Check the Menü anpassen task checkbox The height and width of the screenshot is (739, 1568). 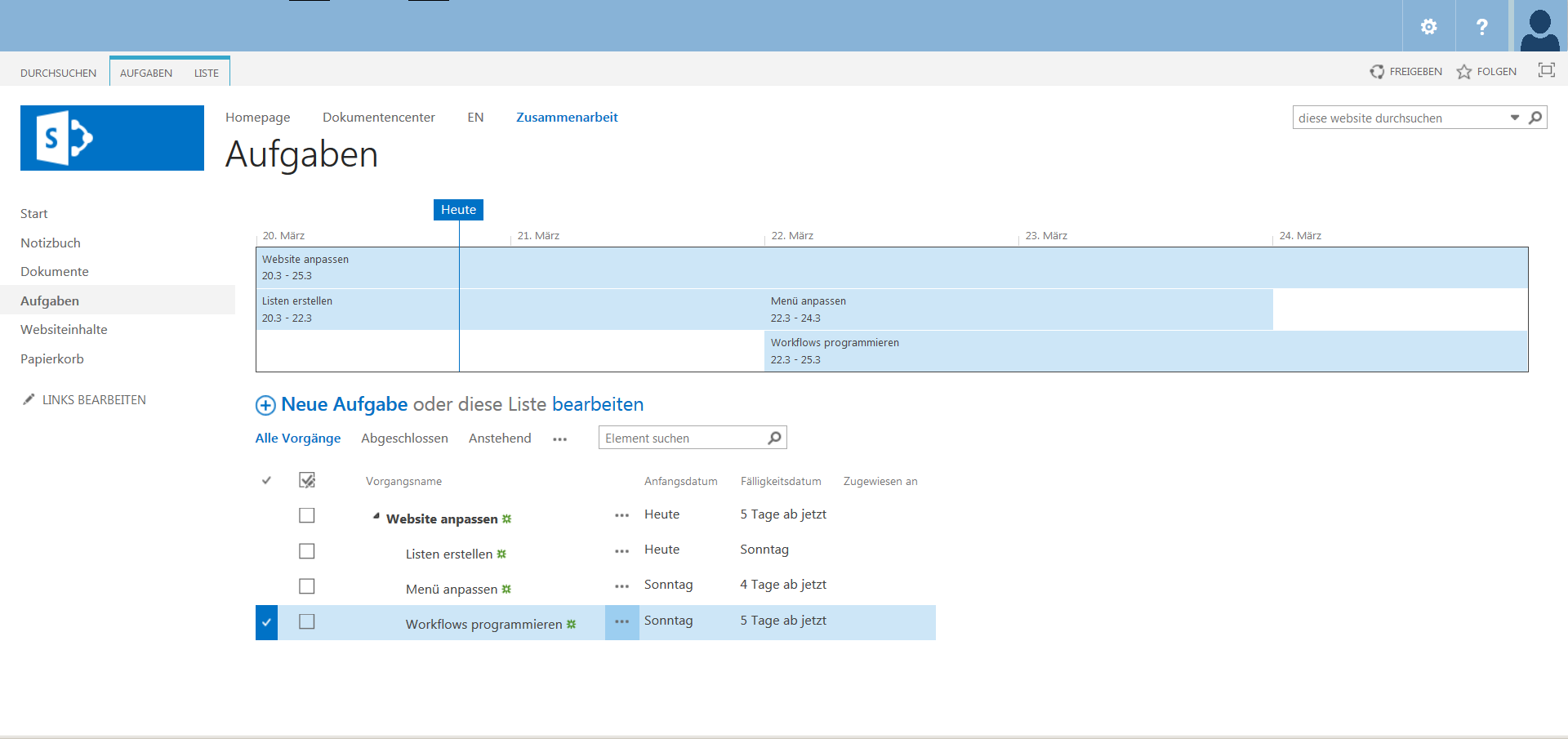click(x=307, y=586)
